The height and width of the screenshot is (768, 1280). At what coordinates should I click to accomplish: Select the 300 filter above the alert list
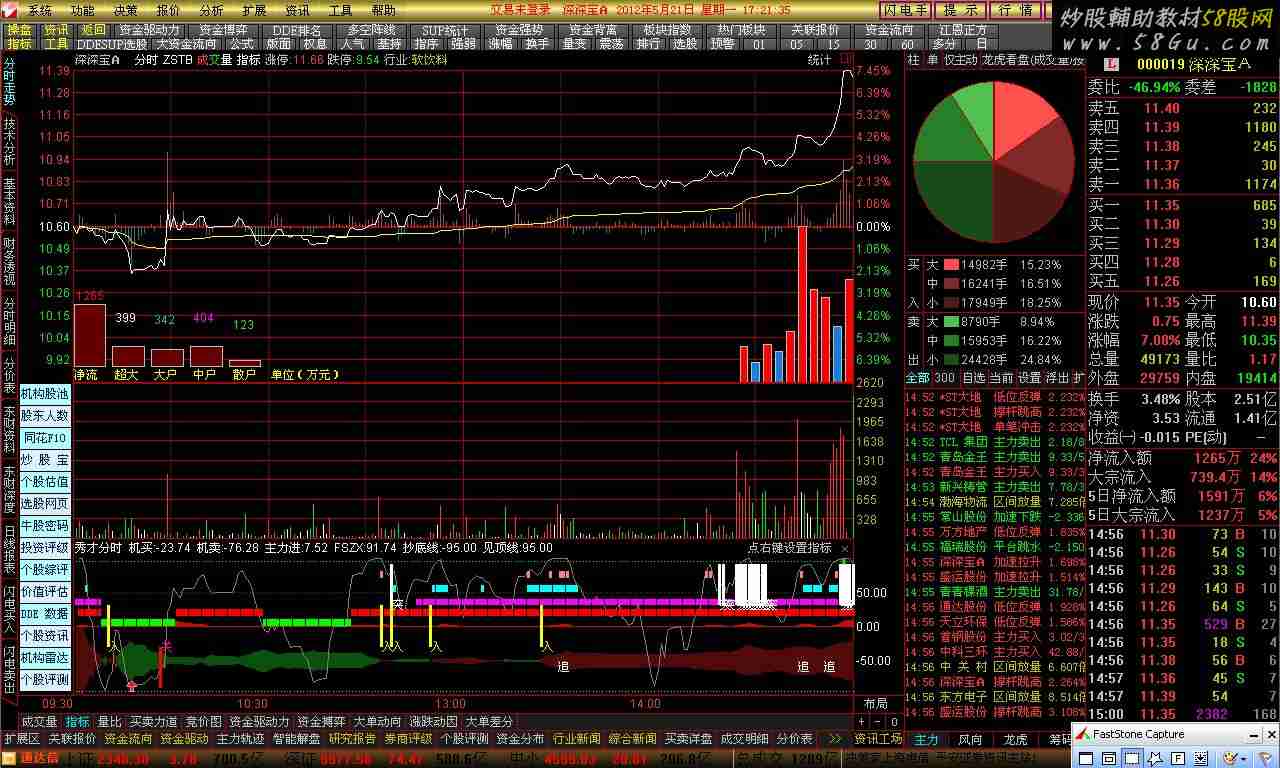(x=945, y=378)
